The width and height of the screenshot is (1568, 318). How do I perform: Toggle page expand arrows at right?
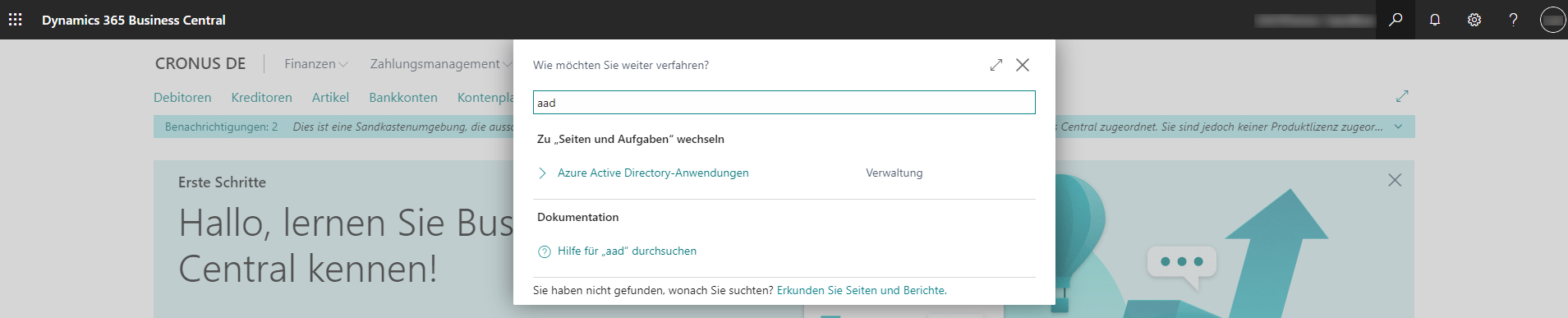[x=1402, y=96]
